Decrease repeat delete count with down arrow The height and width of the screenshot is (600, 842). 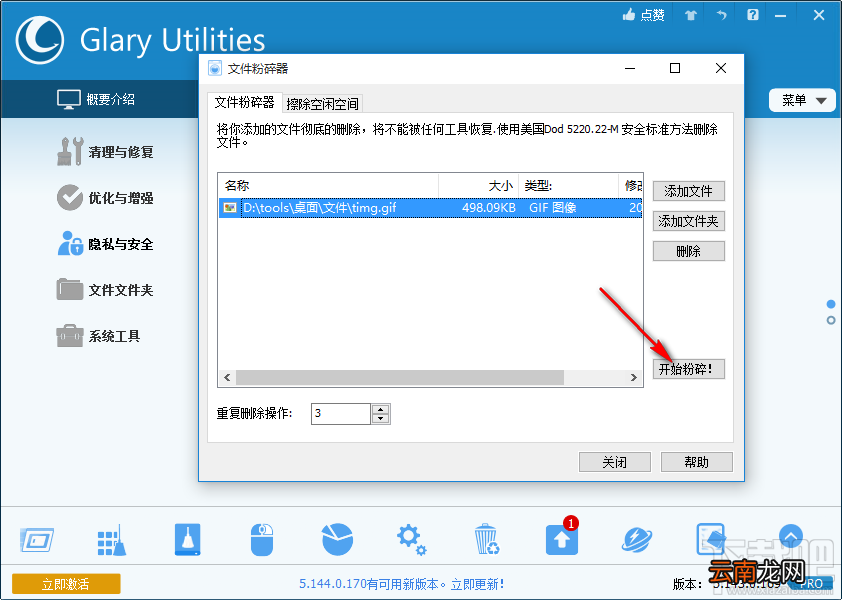click(x=381, y=418)
